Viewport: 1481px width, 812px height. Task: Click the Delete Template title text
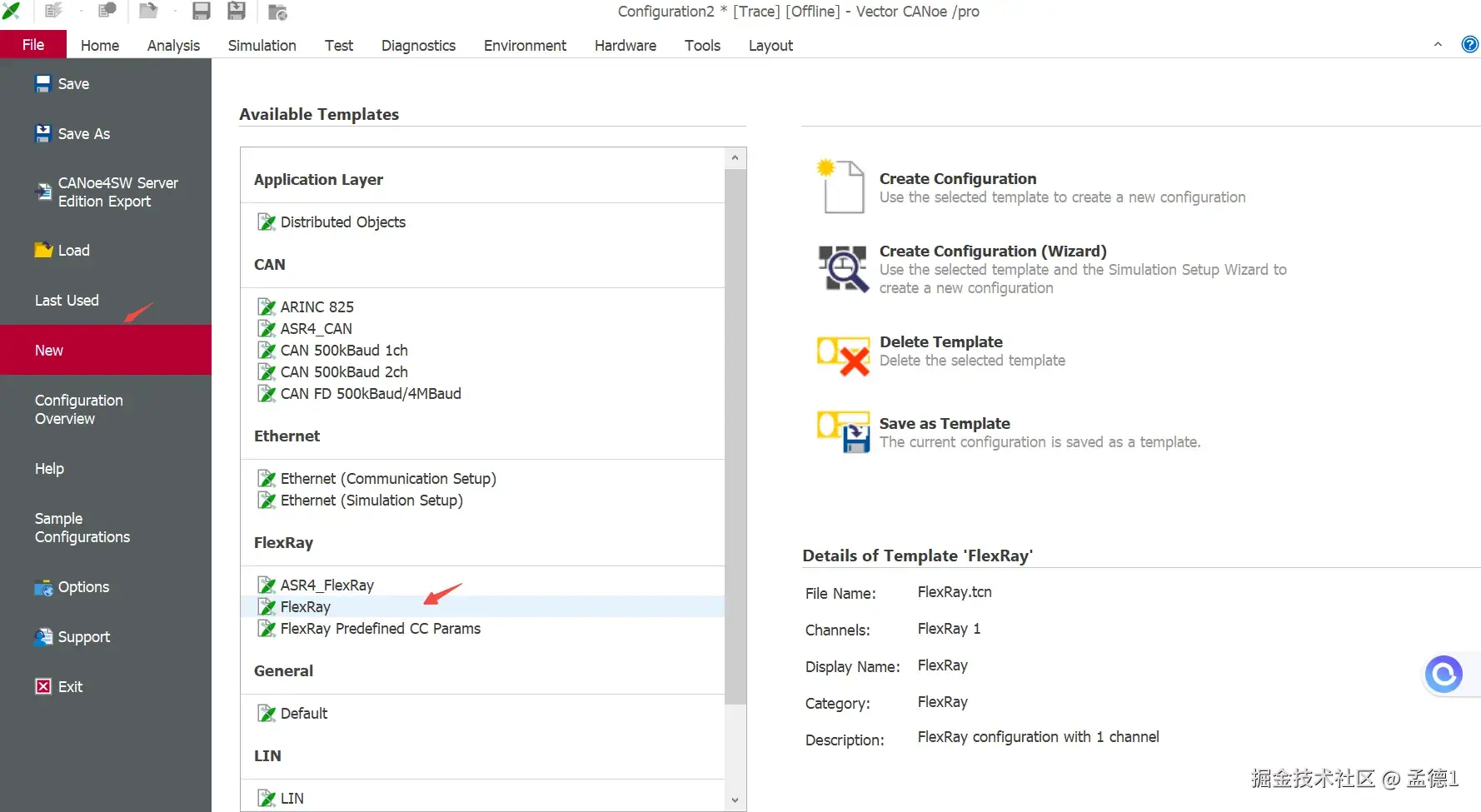pyautogui.click(x=941, y=342)
